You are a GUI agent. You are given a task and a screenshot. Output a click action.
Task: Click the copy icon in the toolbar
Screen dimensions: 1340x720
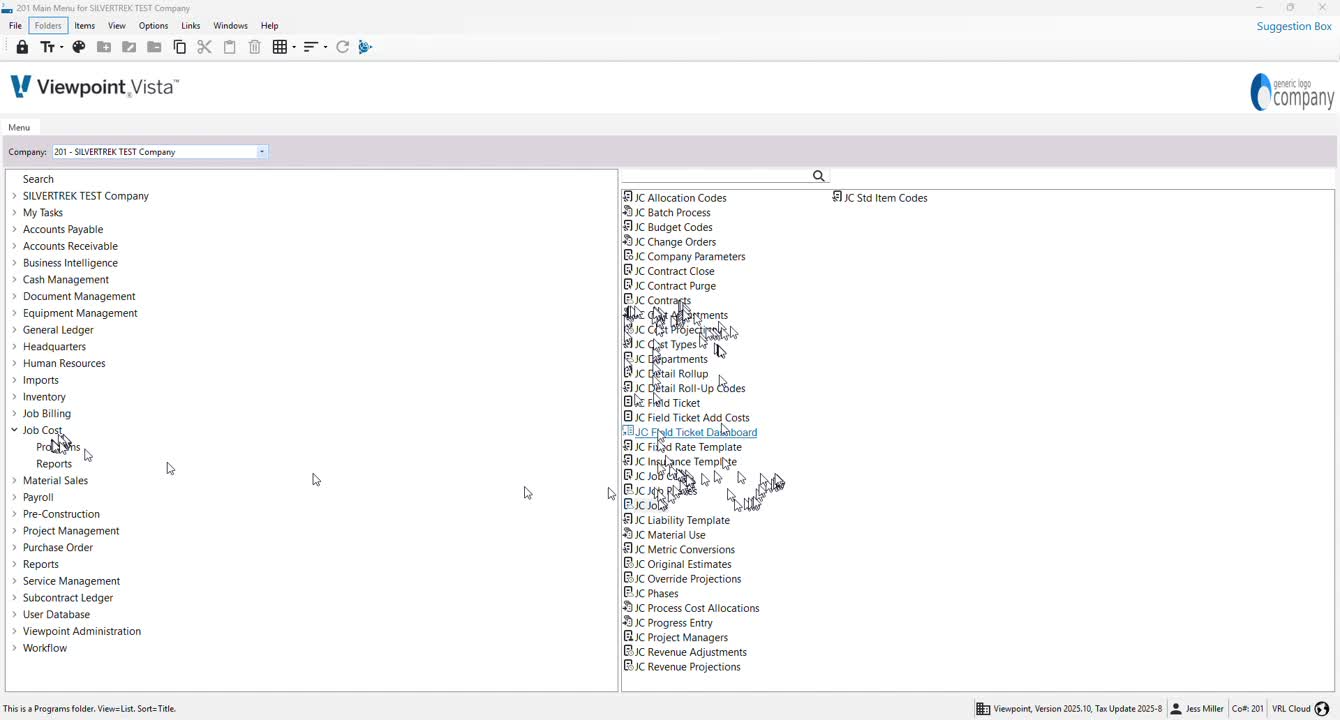(x=180, y=47)
